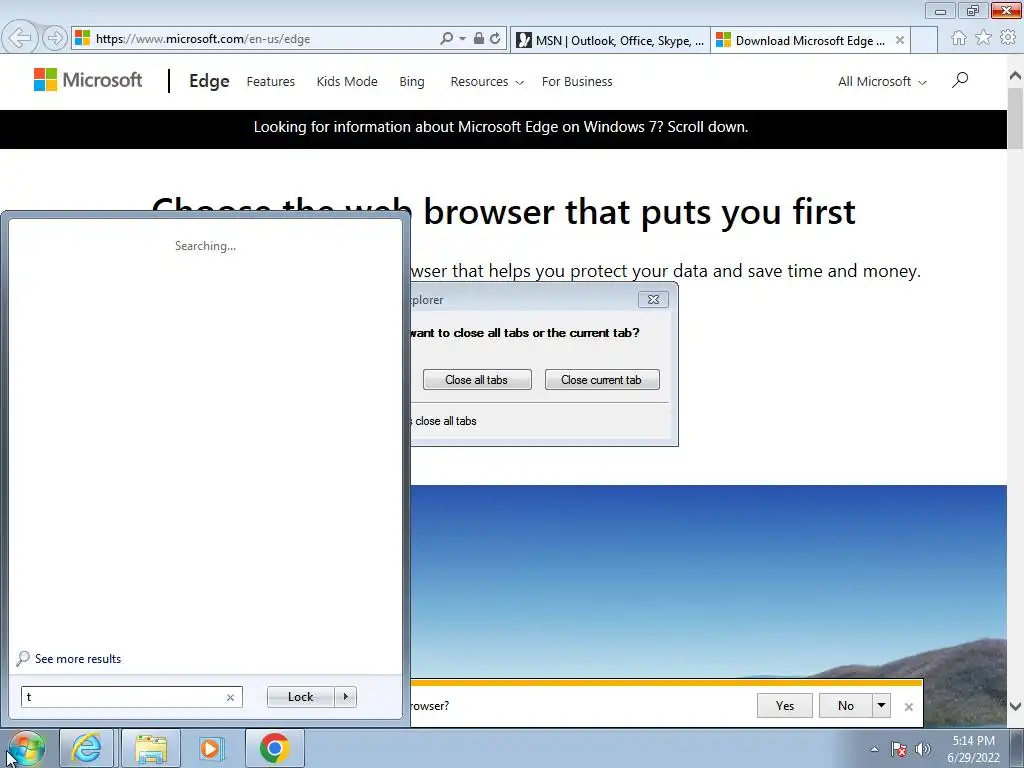Click the volume speaker tray icon
Viewport: 1024px width, 768px height.
click(922, 749)
